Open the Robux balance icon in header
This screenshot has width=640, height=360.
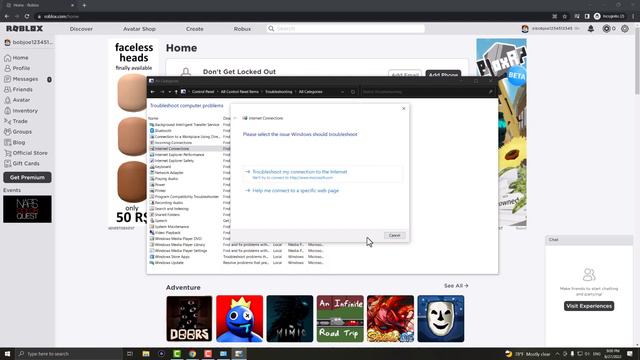607,29
